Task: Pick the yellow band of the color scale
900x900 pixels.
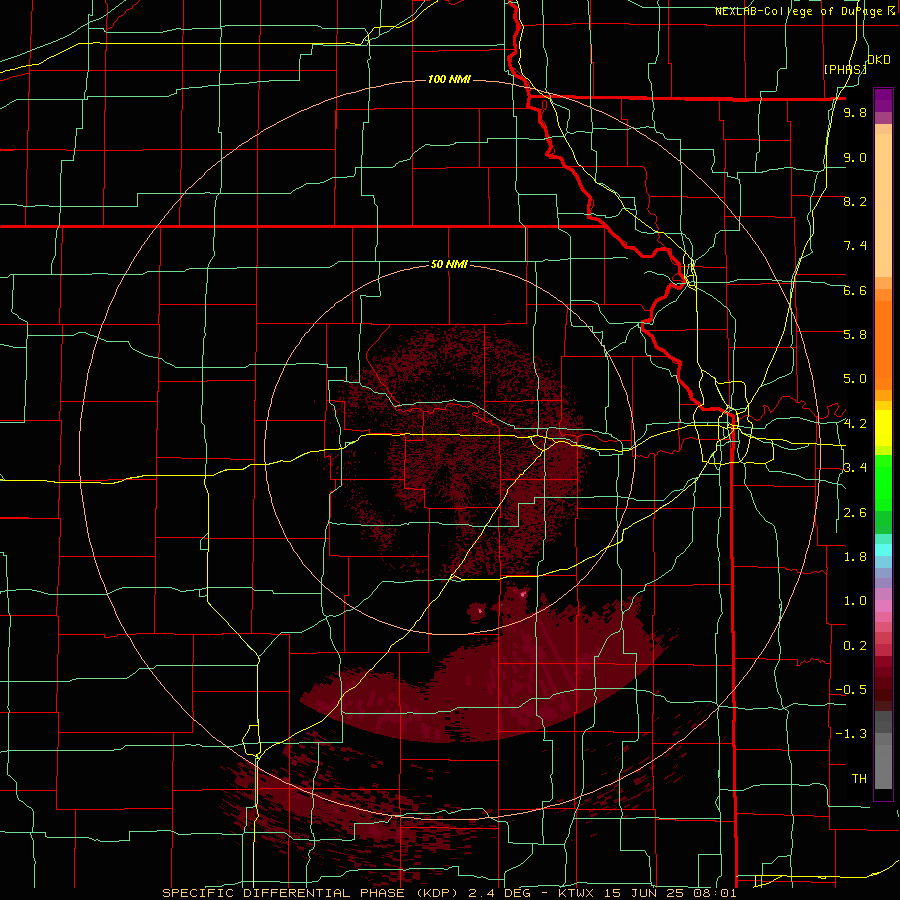Action: pyautogui.click(x=883, y=428)
